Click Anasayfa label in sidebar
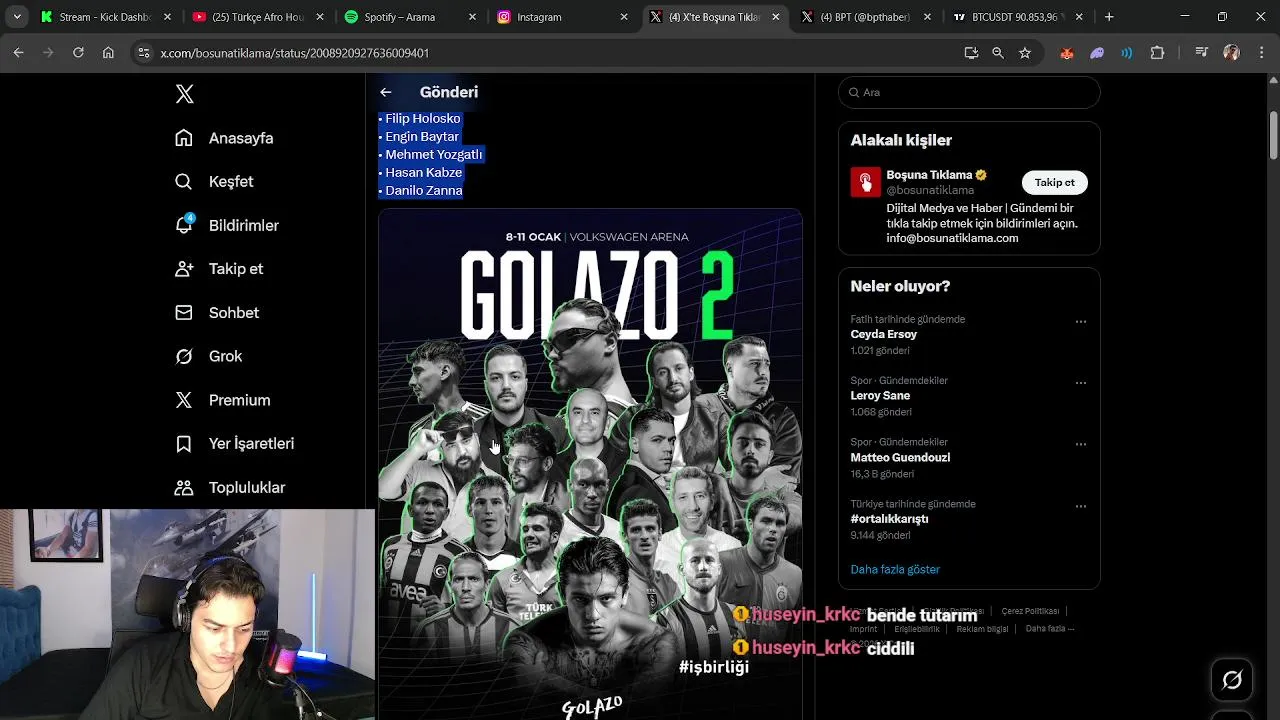The width and height of the screenshot is (1280, 720). tap(241, 138)
